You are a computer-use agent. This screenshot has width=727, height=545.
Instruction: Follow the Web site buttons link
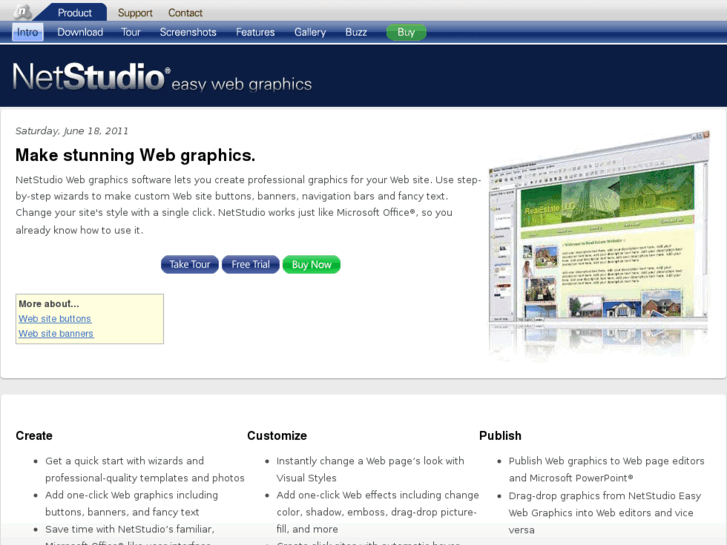(x=55, y=319)
